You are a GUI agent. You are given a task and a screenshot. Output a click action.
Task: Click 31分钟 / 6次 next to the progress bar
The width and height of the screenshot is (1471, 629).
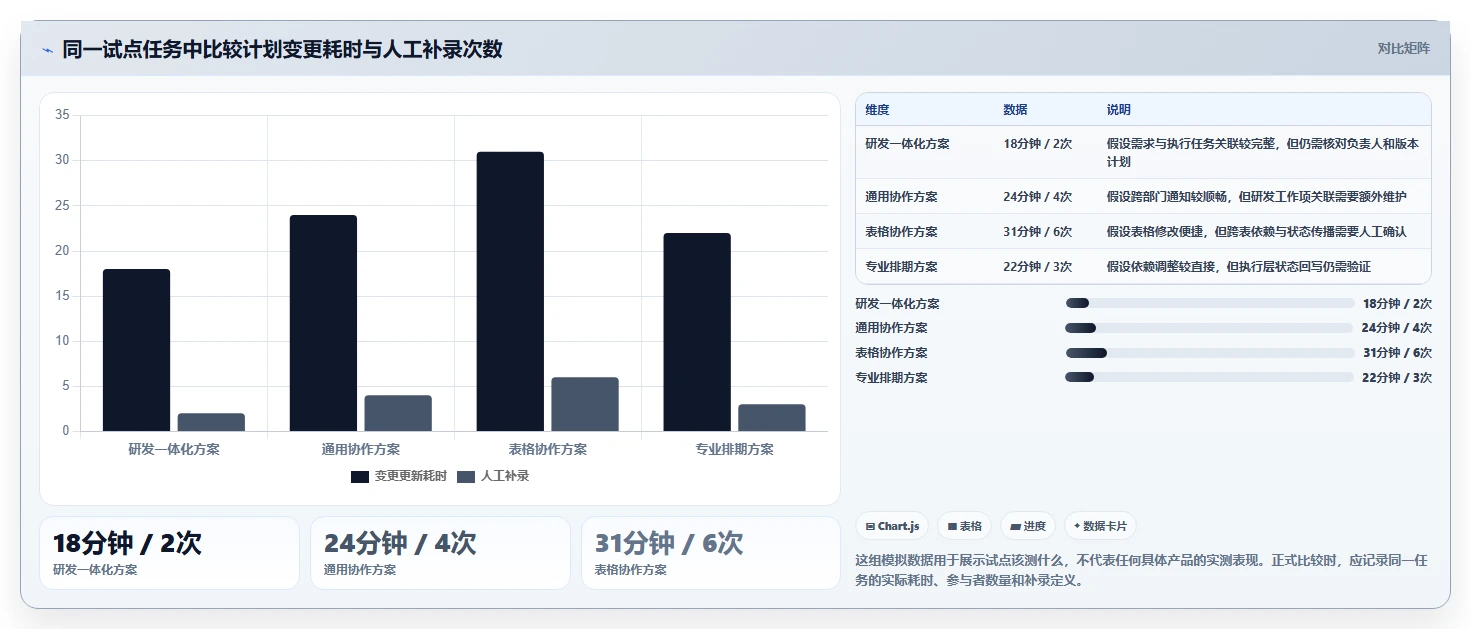tap(1397, 353)
